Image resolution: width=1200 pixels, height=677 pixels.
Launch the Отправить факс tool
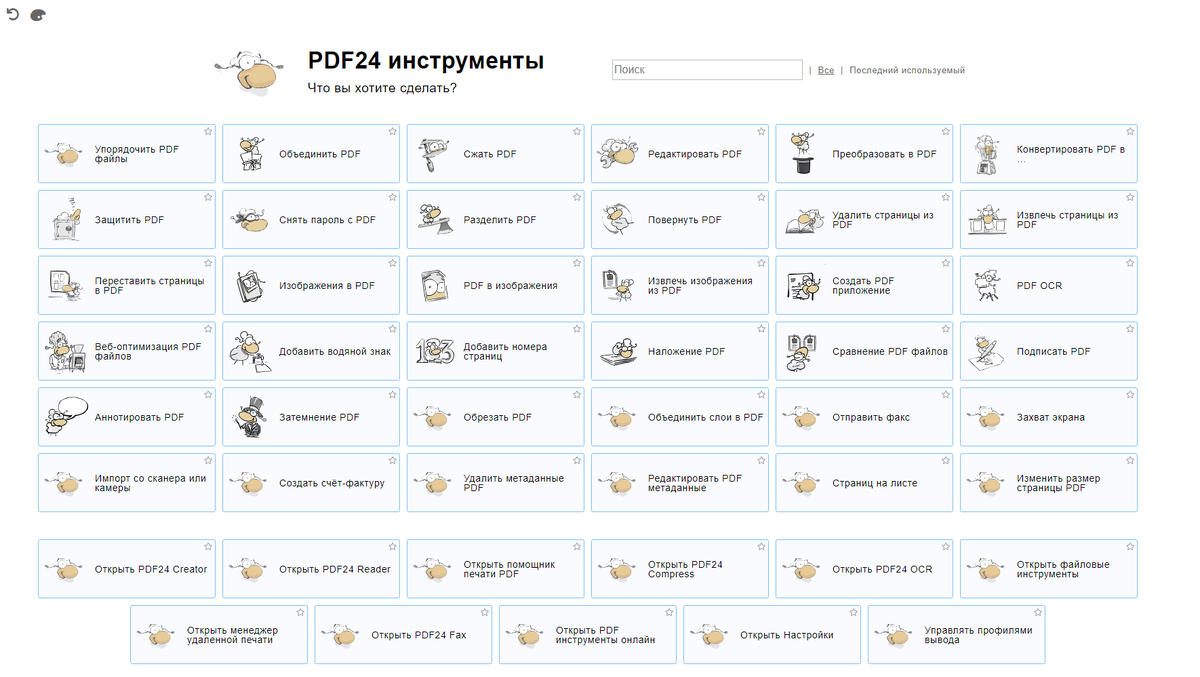864,417
